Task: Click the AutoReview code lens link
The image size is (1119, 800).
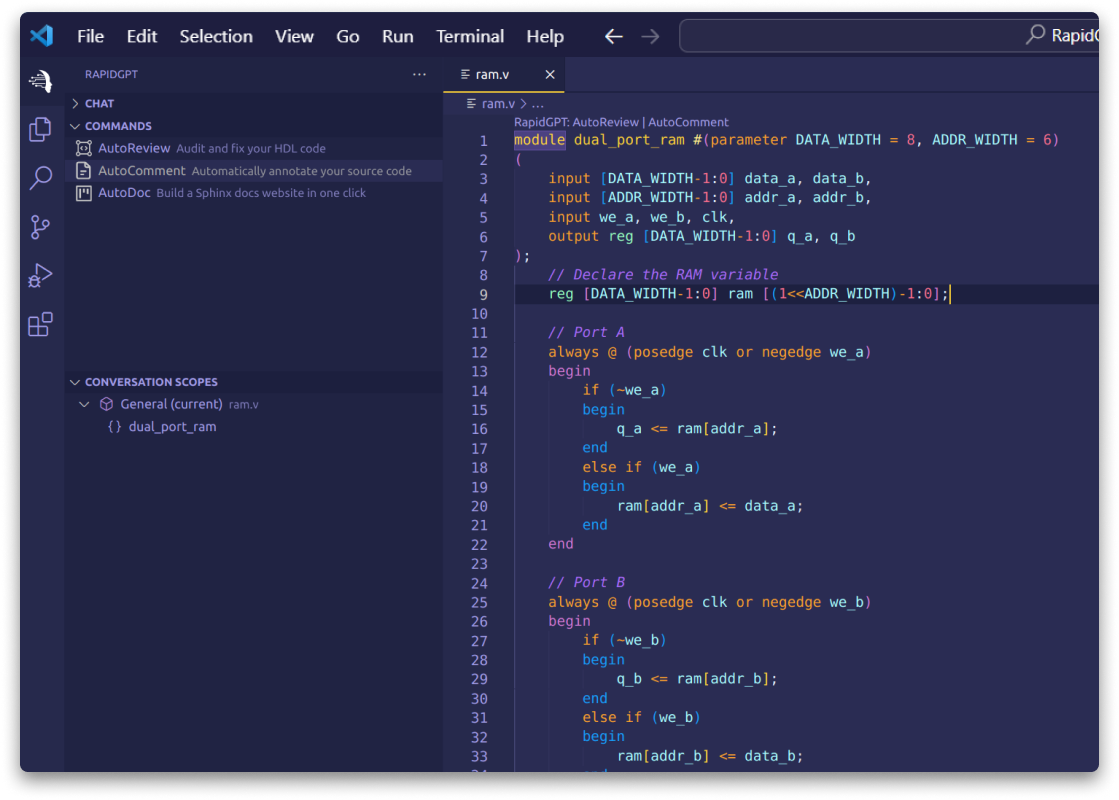Action: tap(605, 122)
